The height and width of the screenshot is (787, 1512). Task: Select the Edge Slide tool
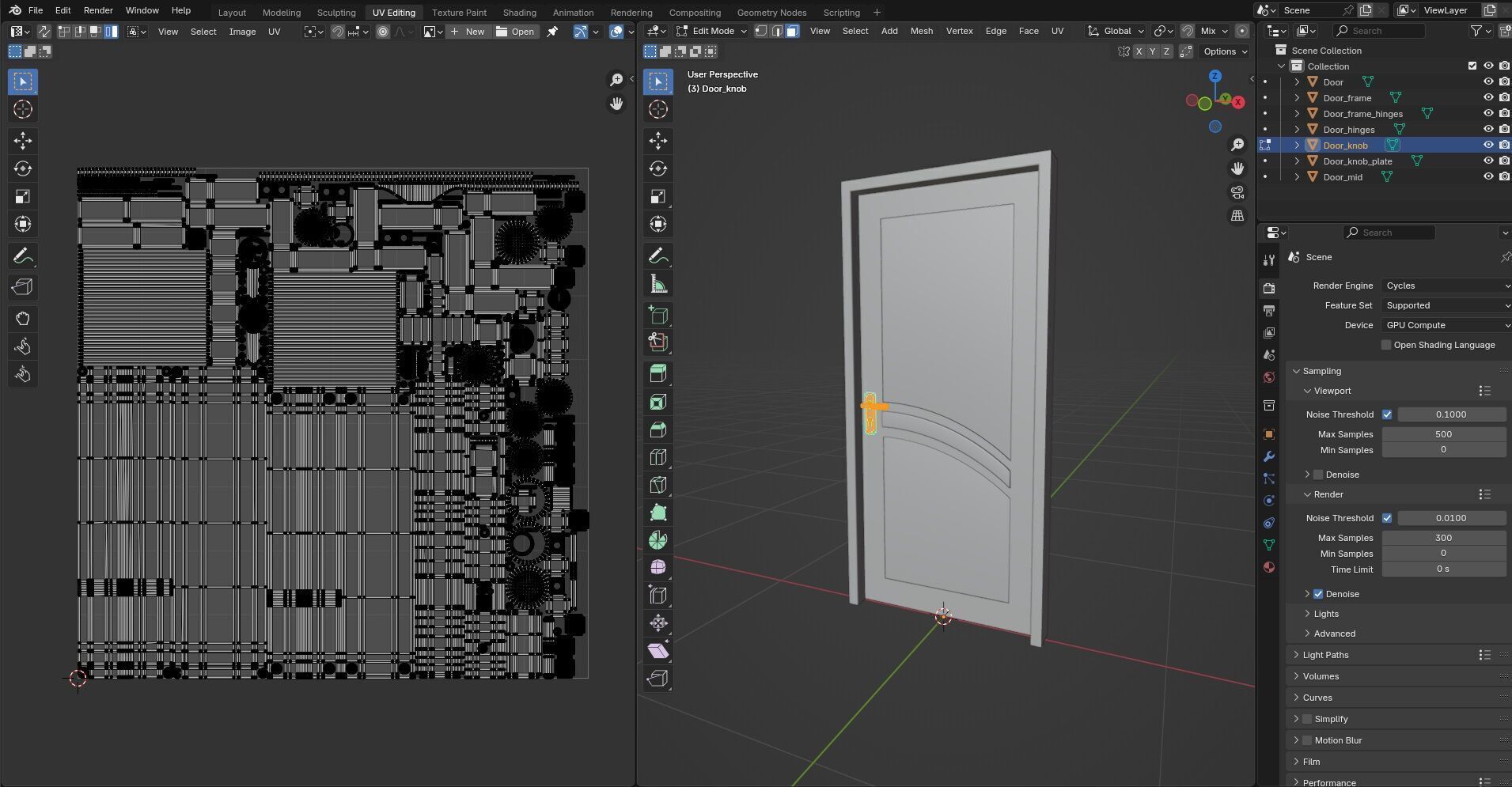click(x=658, y=596)
